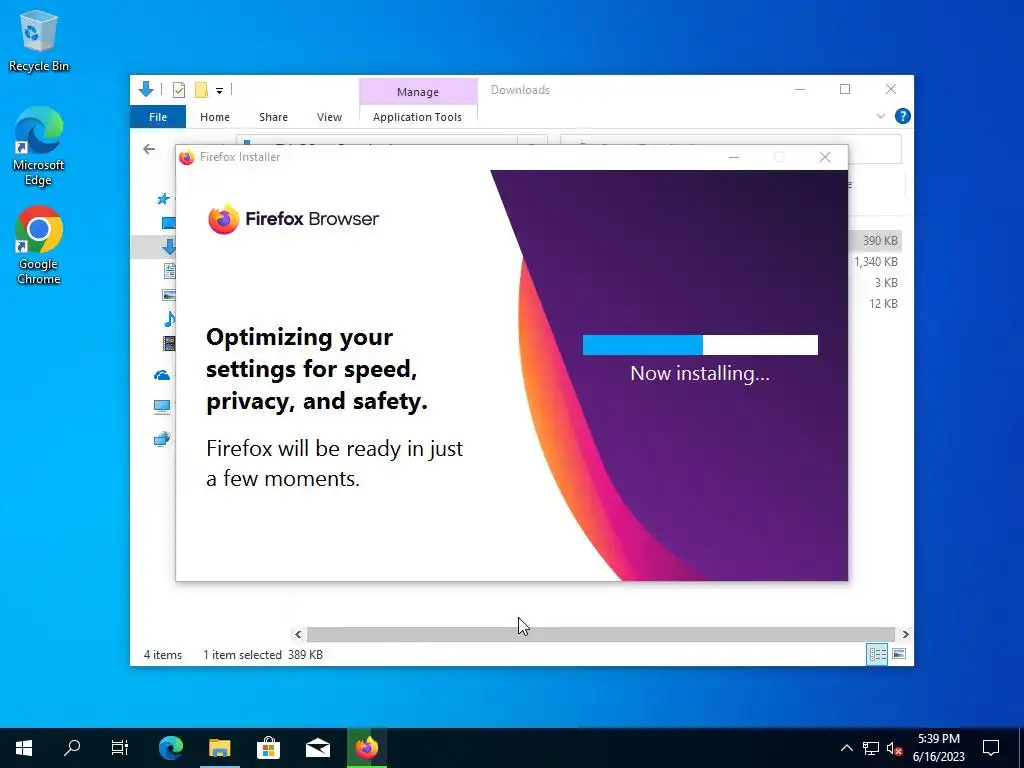Select Quick access star in navigation pane

(163, 199)
